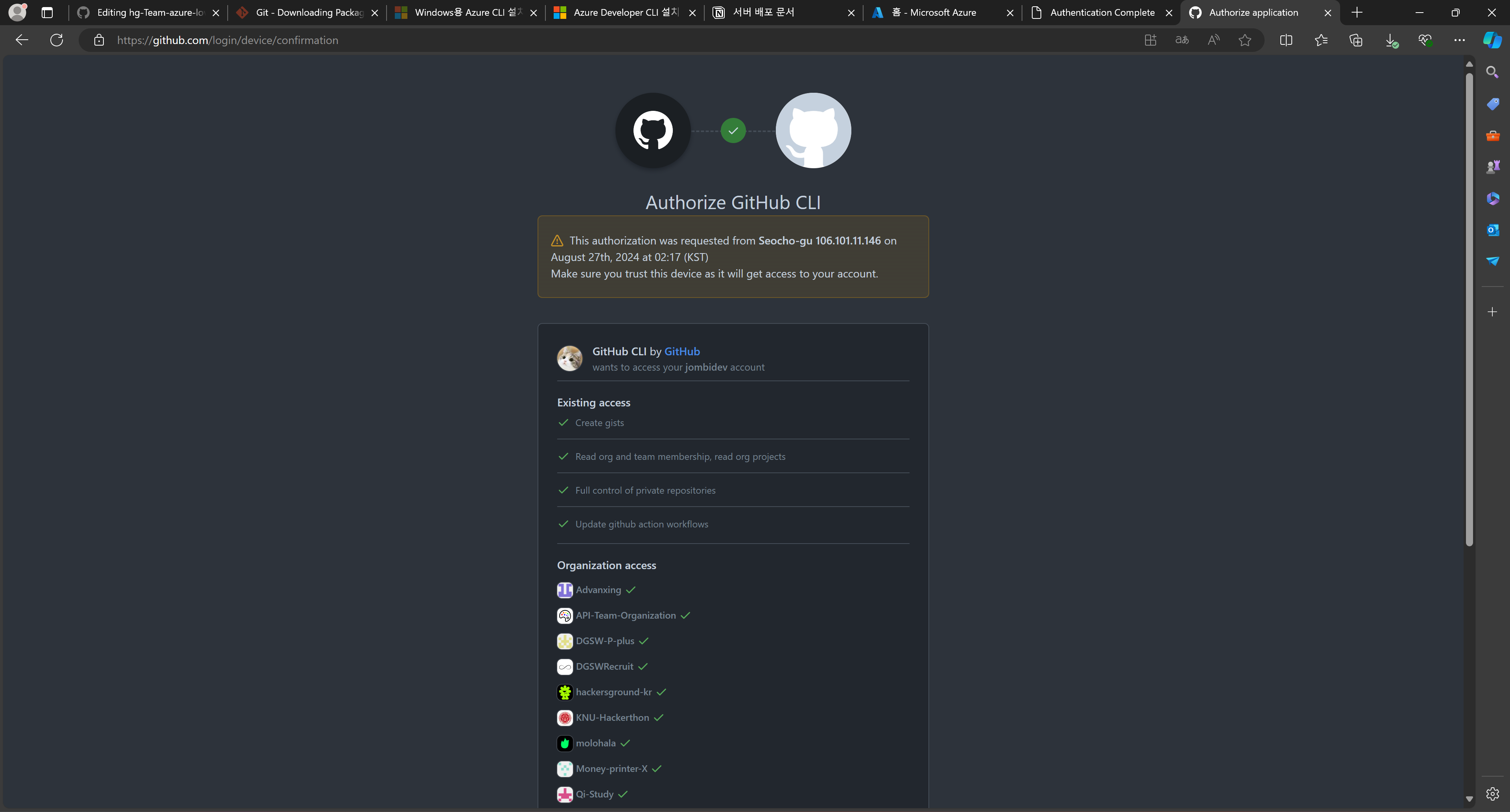Refresh the current page
This screenshot has height=812, width=1510.
(56, 40)
